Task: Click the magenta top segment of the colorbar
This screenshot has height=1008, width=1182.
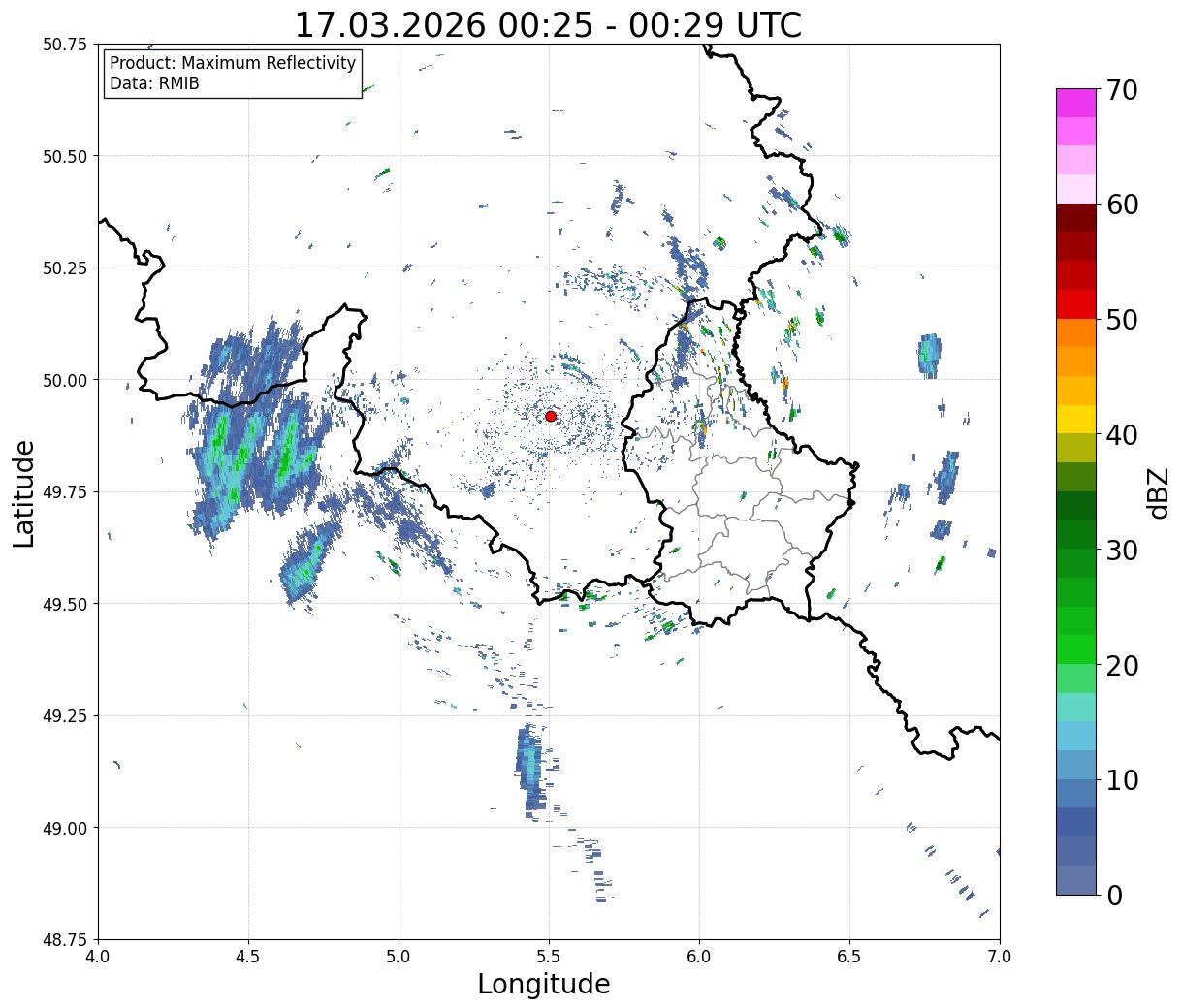Action: 1076,103
